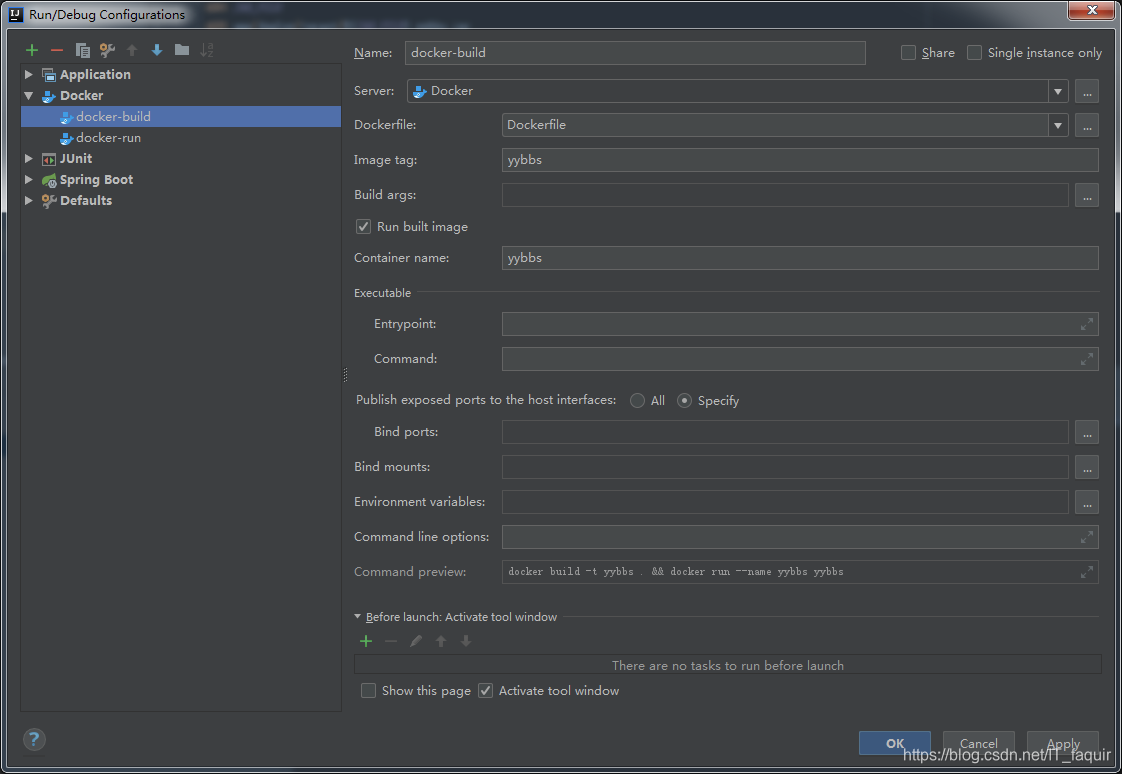Open the Build args editor ellipsis
1122x774 pixels.
(x=1086, y=195)
